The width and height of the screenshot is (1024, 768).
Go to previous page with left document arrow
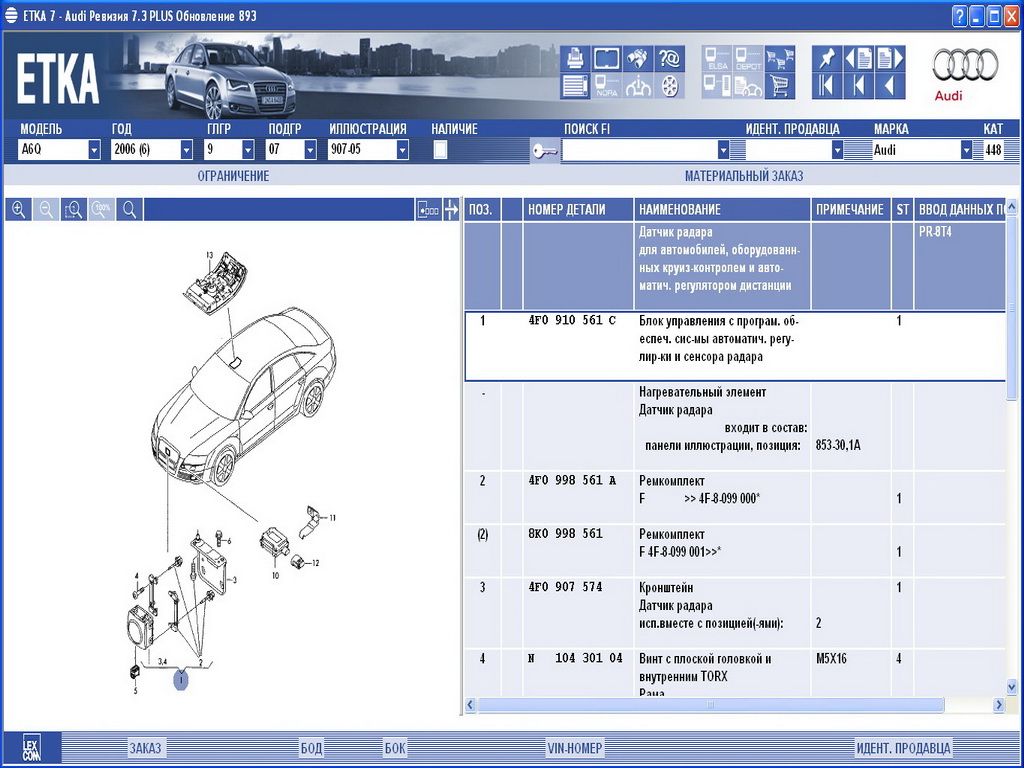pyautogui.click(x=858, y=59)
